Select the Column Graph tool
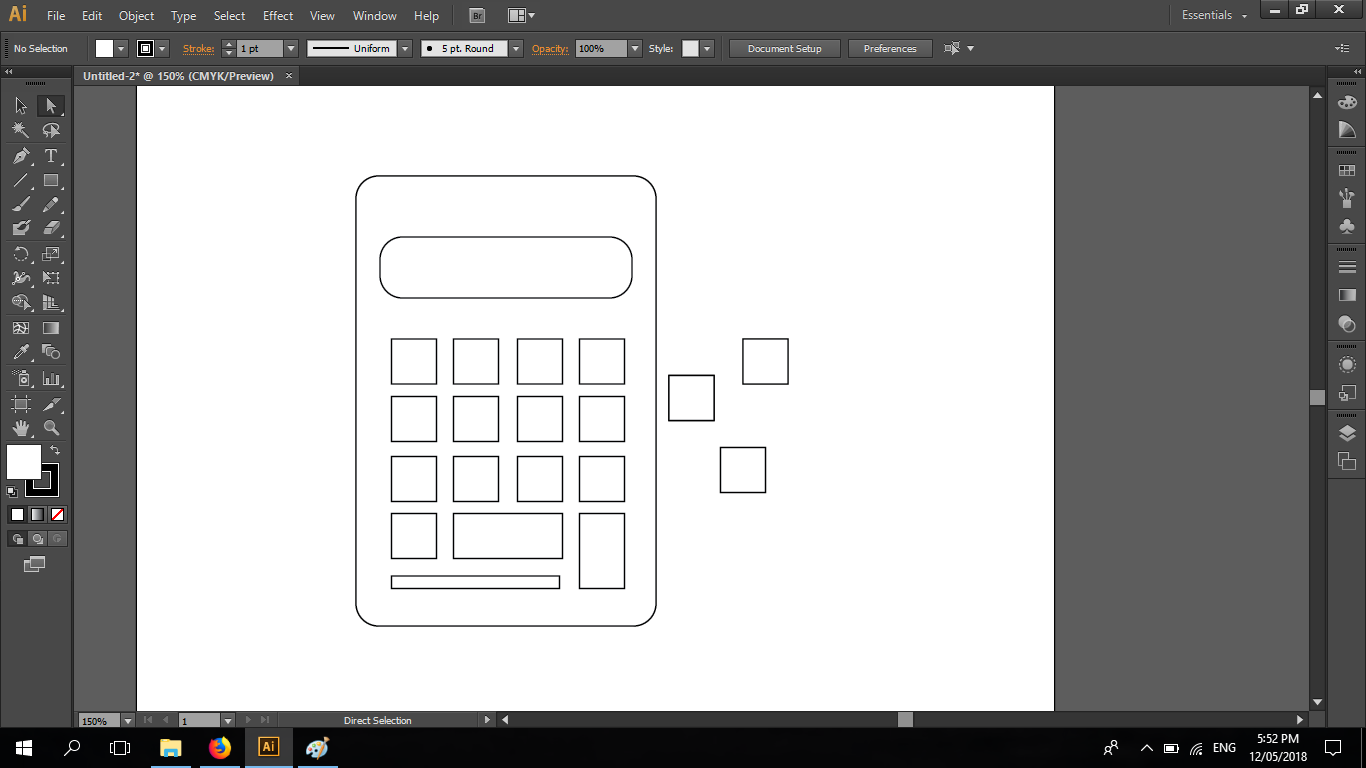 [51, 379]
